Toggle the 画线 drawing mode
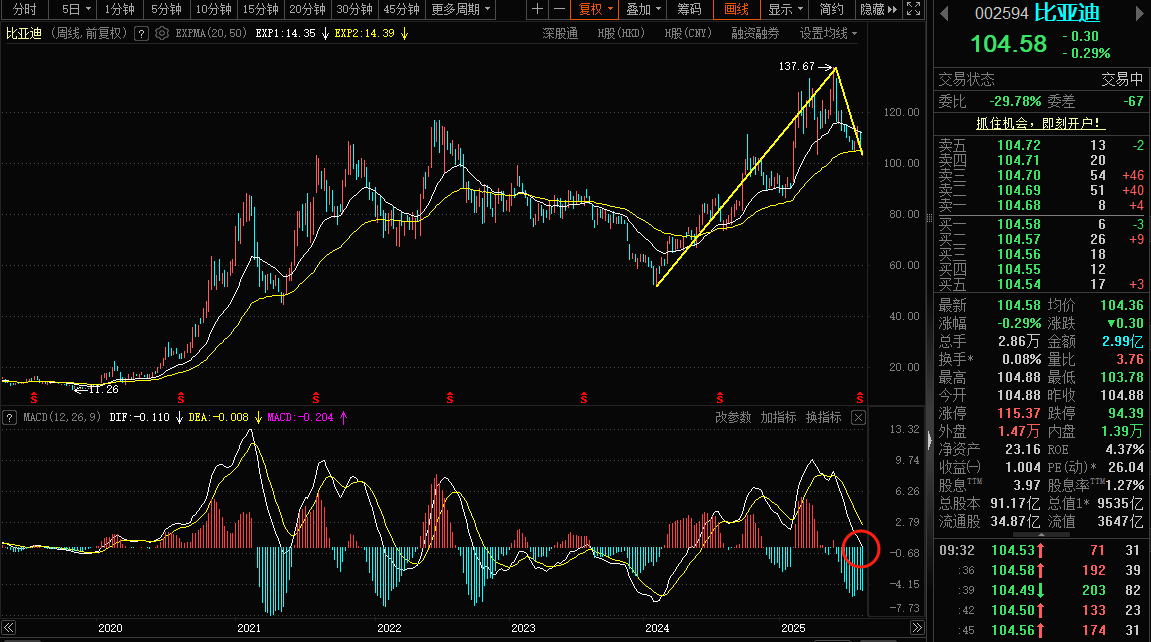The height and width of the screenshot is (642, 1151). pos(736,10)
